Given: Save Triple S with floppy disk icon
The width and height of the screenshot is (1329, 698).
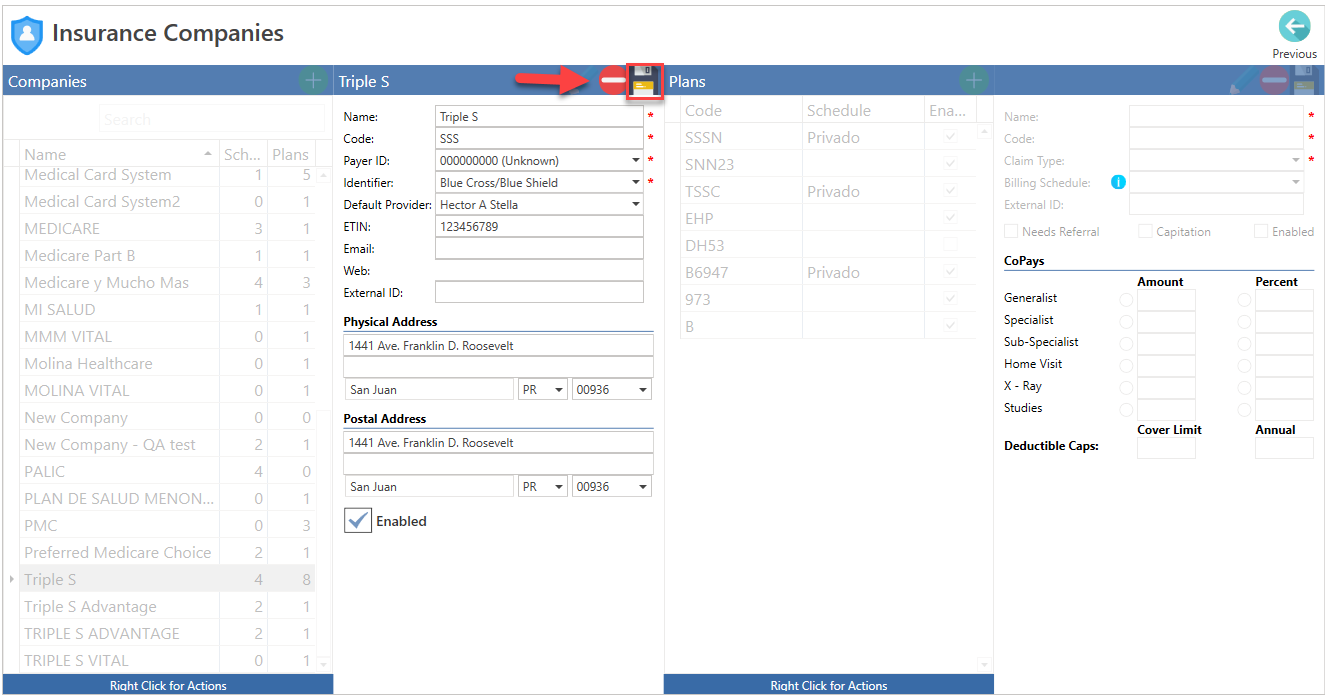Looking at the screenshot, I should [645, 81].
